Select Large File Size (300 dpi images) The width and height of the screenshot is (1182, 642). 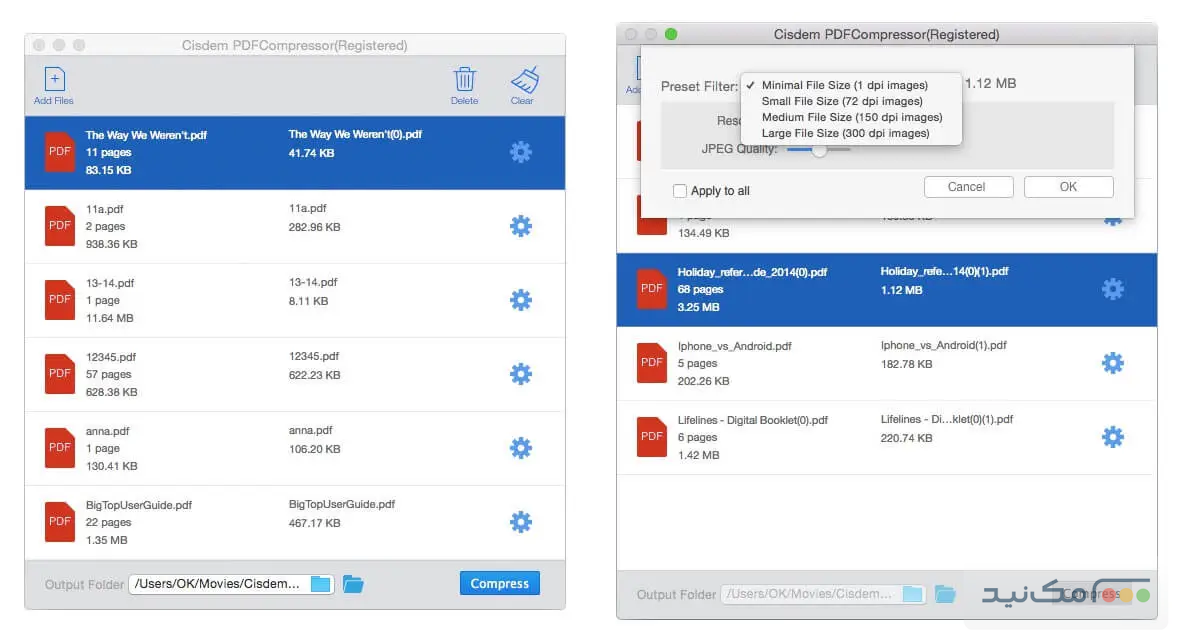pyautogui.click(x=845, y=133)
